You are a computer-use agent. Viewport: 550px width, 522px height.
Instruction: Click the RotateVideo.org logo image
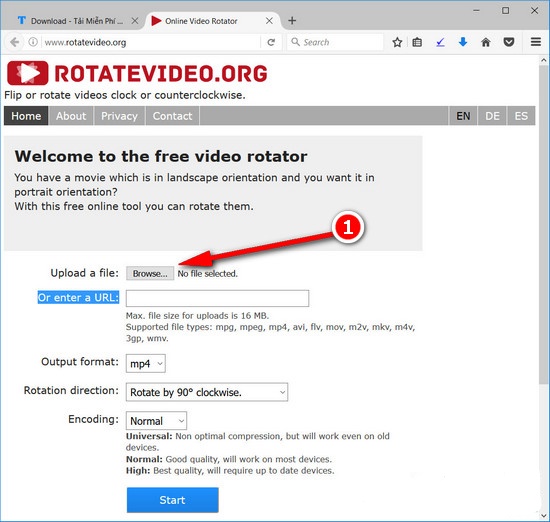[x=27, y=73]
